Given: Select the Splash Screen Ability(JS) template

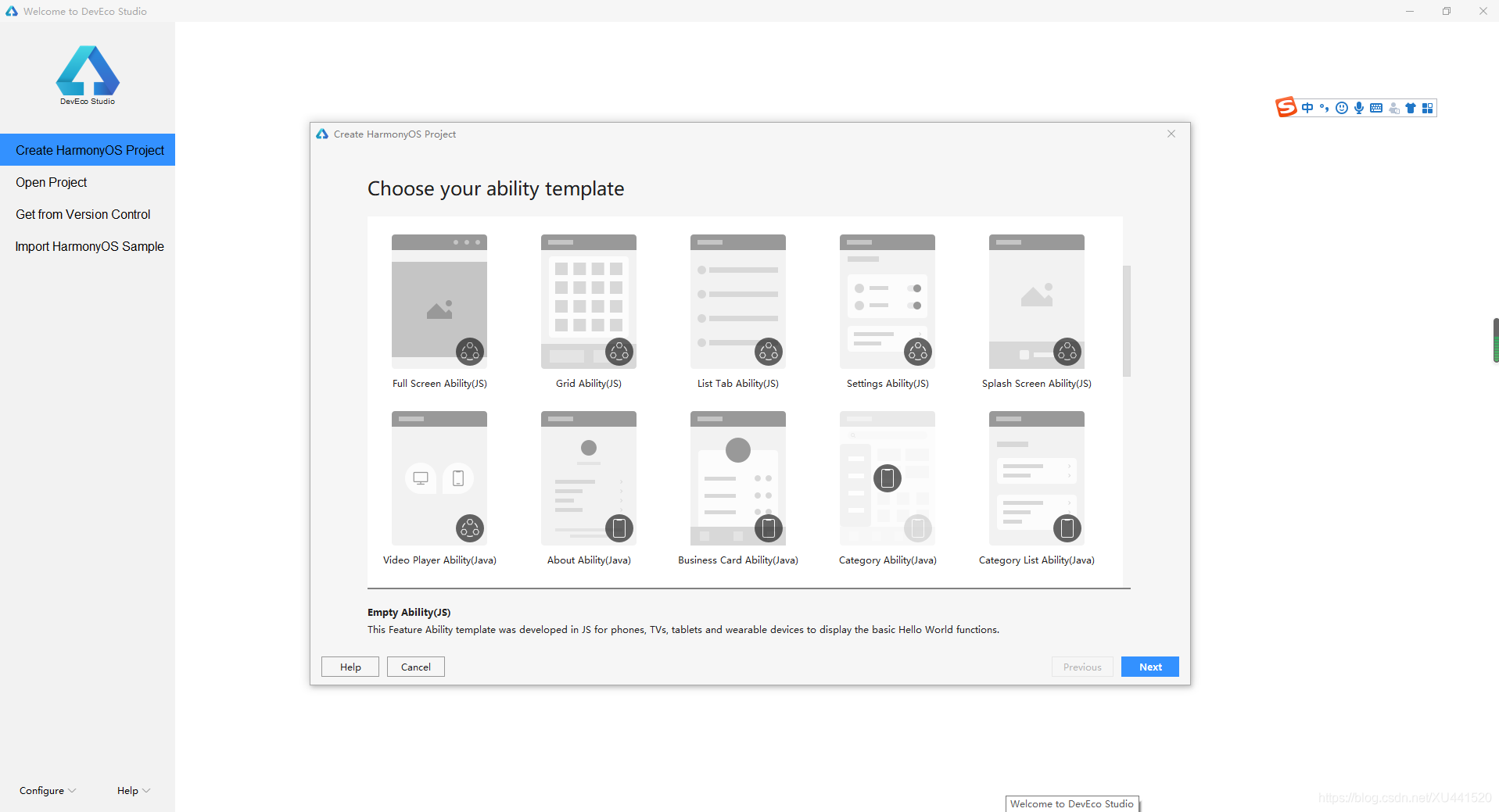Looking at the screenshot, I should [x=1037, y=302].
